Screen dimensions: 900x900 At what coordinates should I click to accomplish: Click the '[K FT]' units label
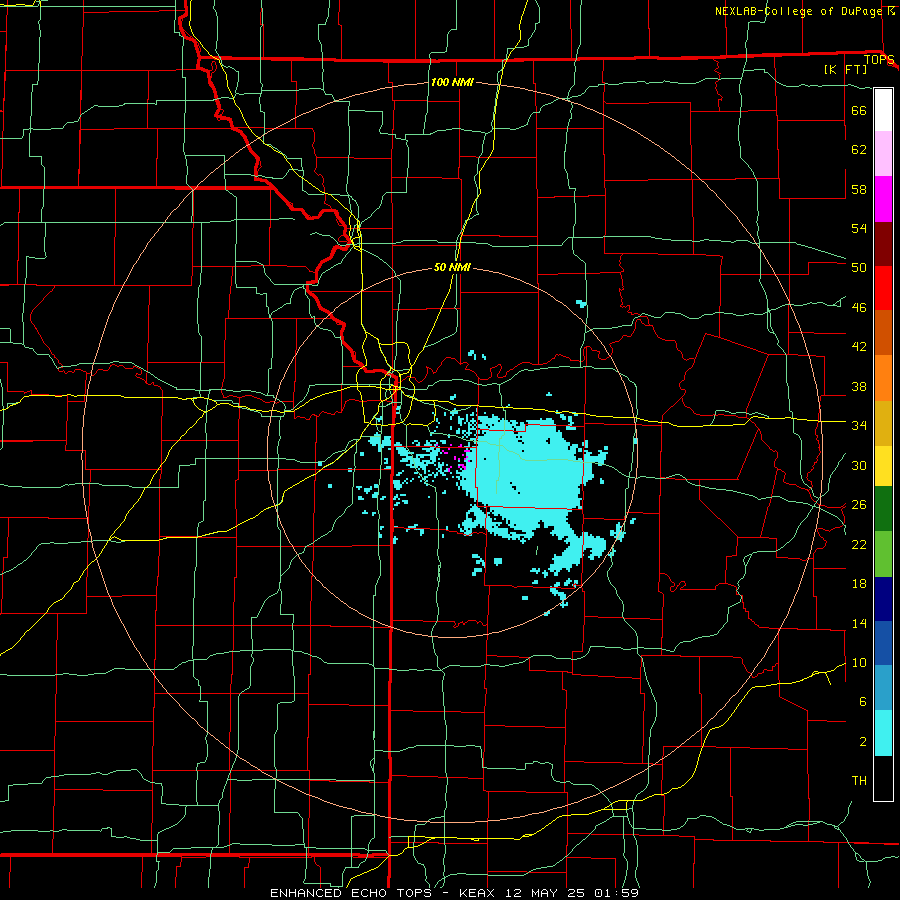click(x=845, y=69)
